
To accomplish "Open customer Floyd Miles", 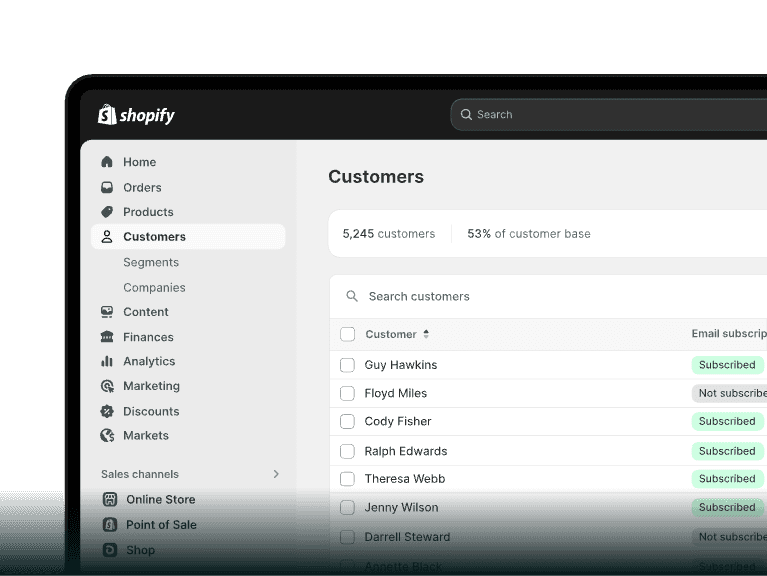I will (x=396, y=394).
